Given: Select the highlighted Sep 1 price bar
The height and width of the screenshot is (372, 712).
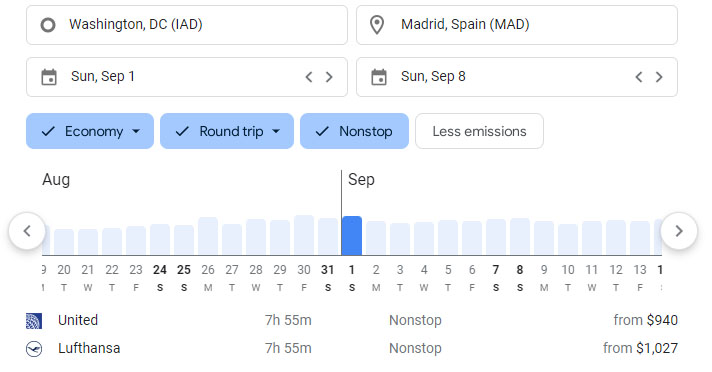Looking at the screenshot, I should click(x=352, y=236).
